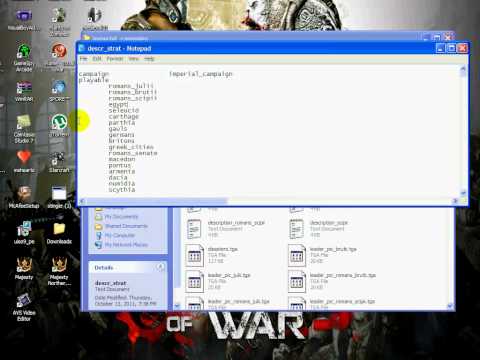Click the 'macedon' line in Notepad
Screen dimensions: 480x360
tap(122, 159)
